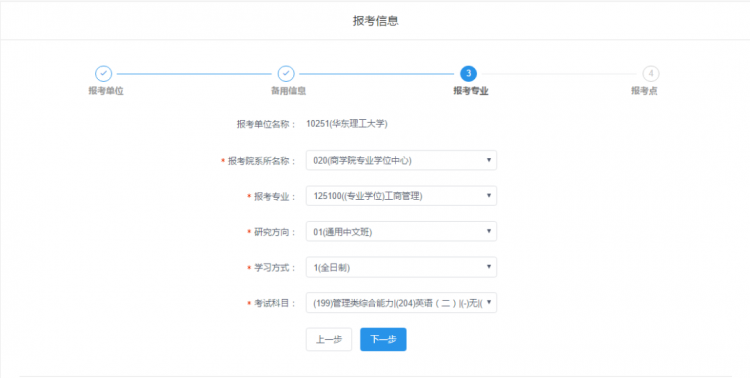Select the 报考点 step label
Image resolution: width=750 pixels, height=378 pixels.
pyautogui.click(x=644, y=91)
